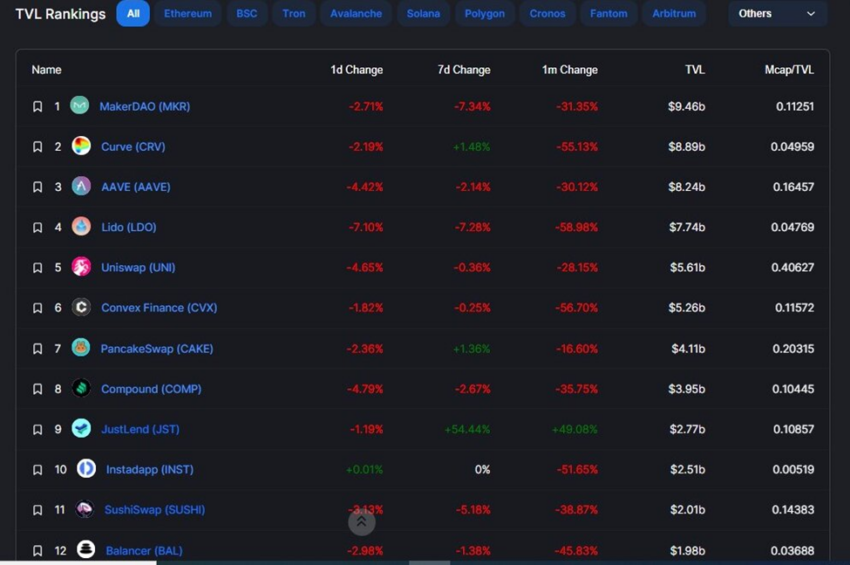Toggle the bookmark for Lido row
This screenshot has height=565, width=850.
coord(37,227)
